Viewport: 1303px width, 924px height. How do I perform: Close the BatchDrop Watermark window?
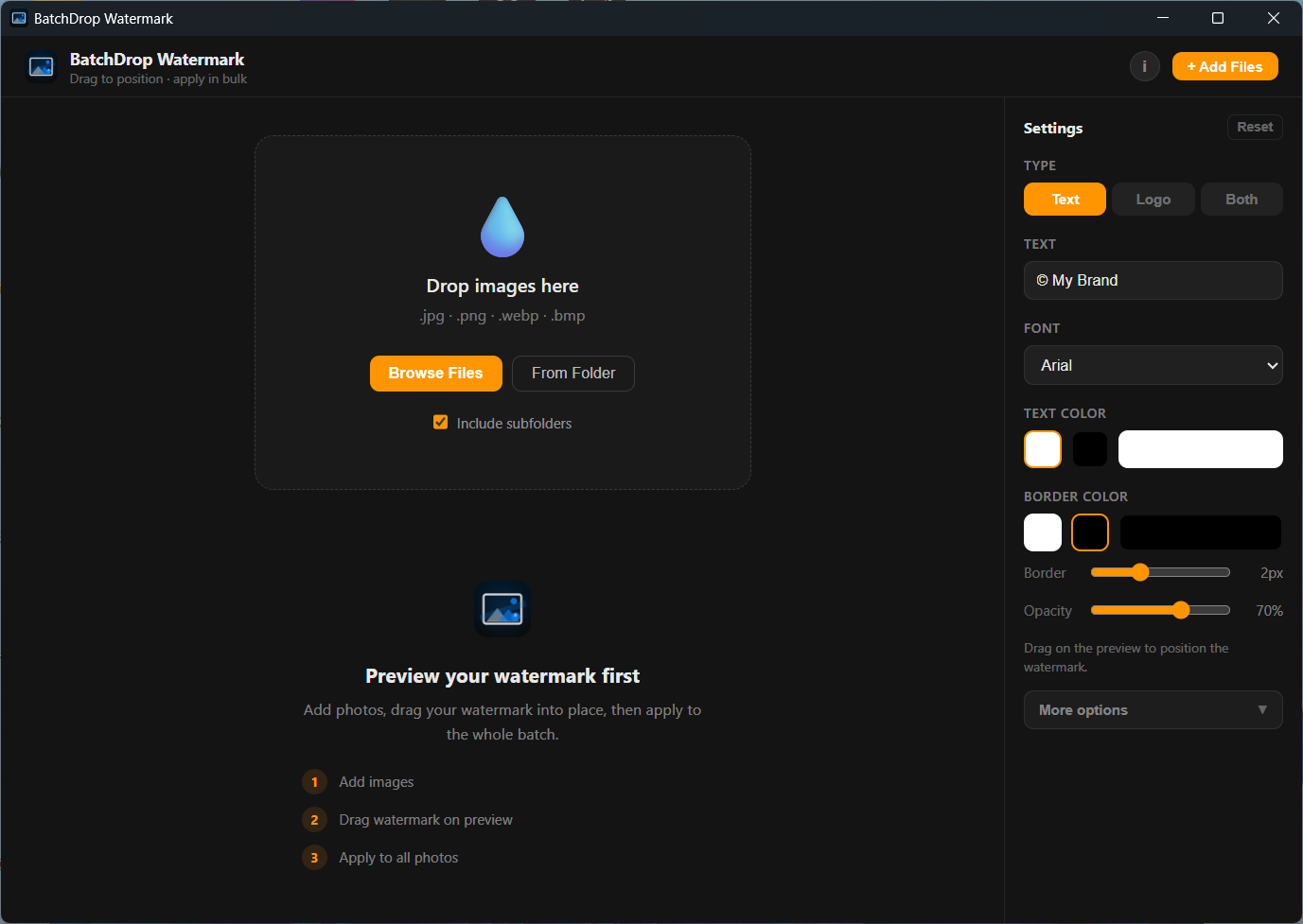click(1274, 18)
